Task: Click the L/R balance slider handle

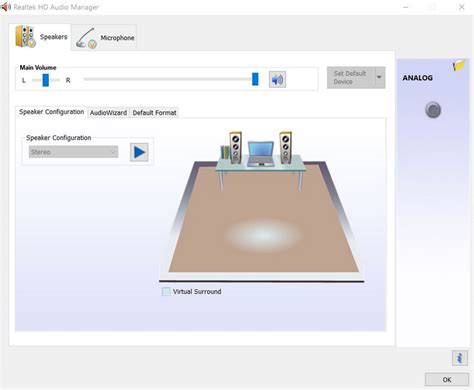Action: click(x=46, y=80)
